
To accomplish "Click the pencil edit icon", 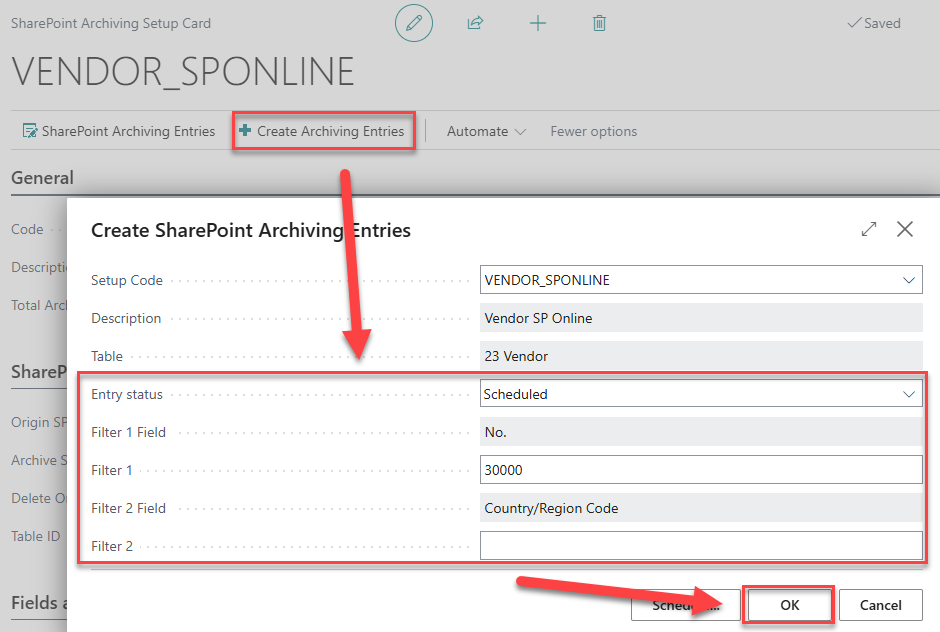I will [413, 23].
